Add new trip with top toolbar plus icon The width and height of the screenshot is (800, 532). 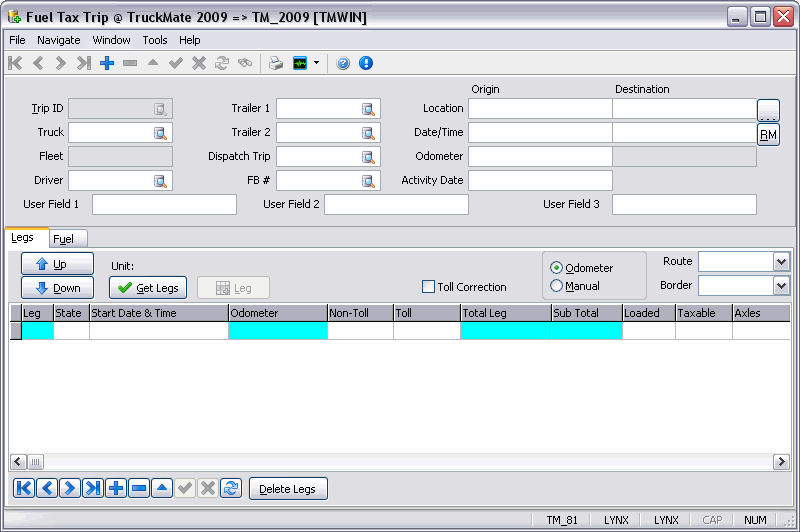(107, 63)
